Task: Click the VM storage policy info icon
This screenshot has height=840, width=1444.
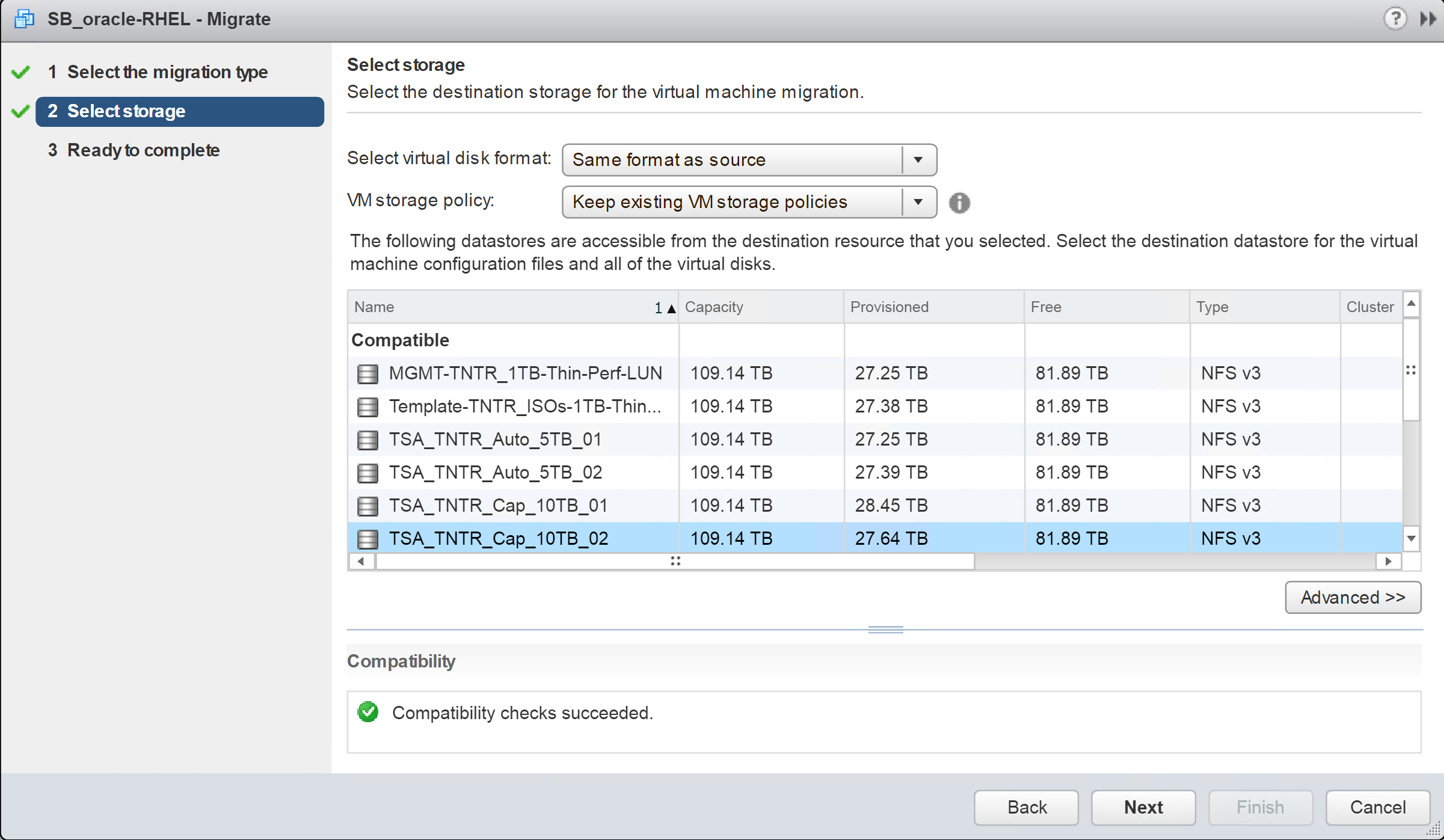Action: (959, 203)
